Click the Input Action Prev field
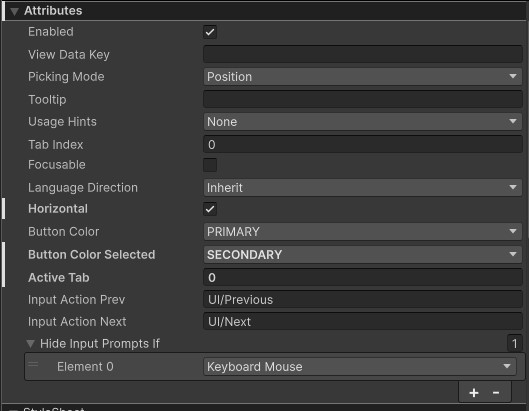This screenshot has width=529, height=411. pos(363,300)
